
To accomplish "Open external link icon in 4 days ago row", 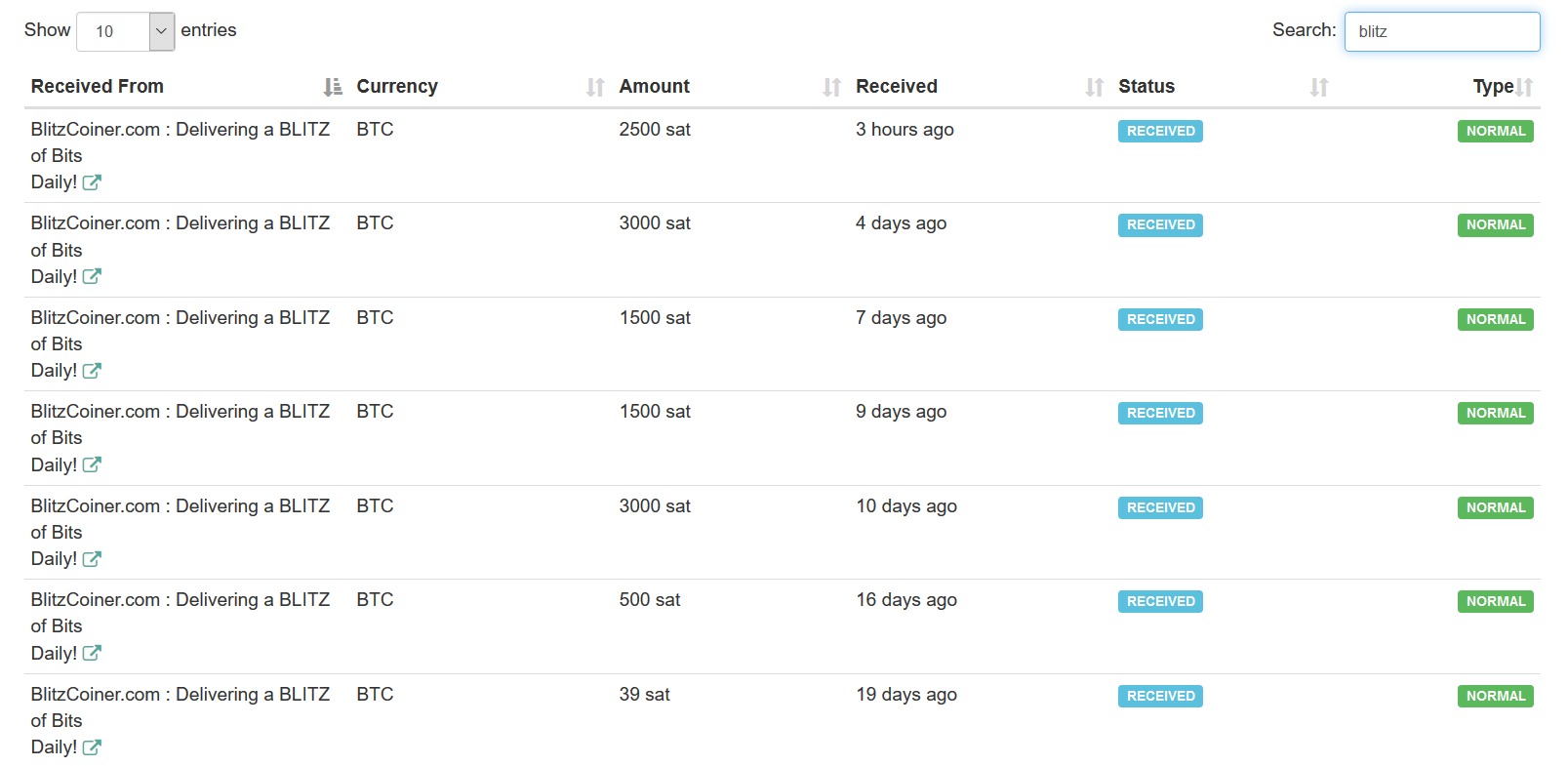I will [x=92, y=277].
